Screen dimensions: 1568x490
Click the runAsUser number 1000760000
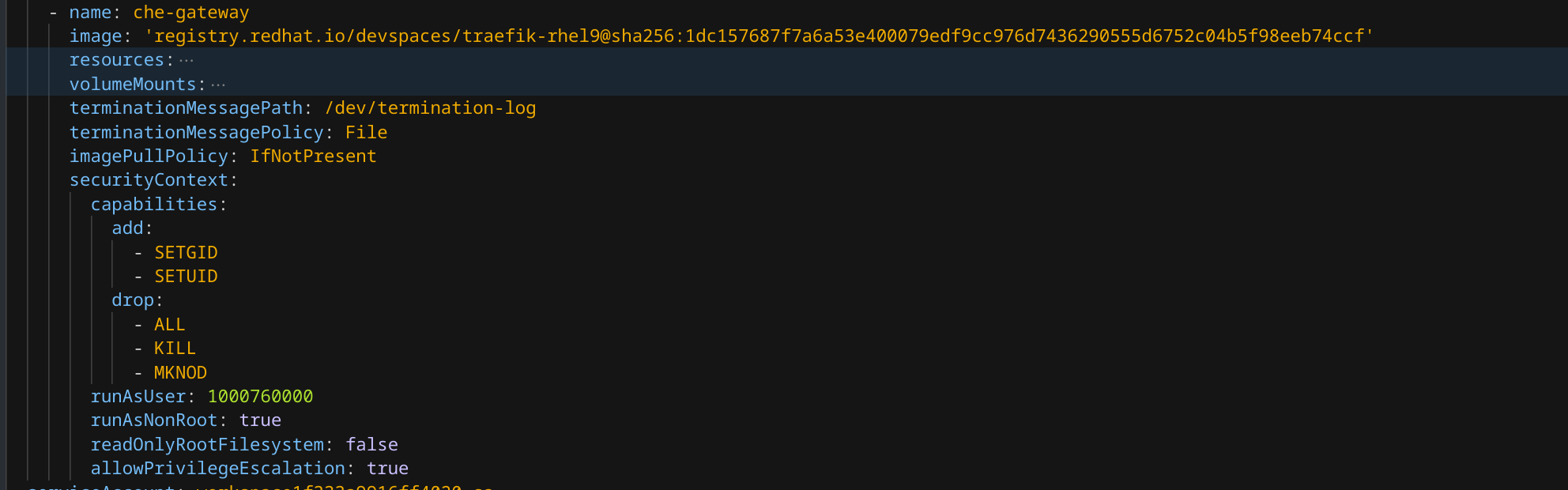pyautogui.click(x=260, y=397)
